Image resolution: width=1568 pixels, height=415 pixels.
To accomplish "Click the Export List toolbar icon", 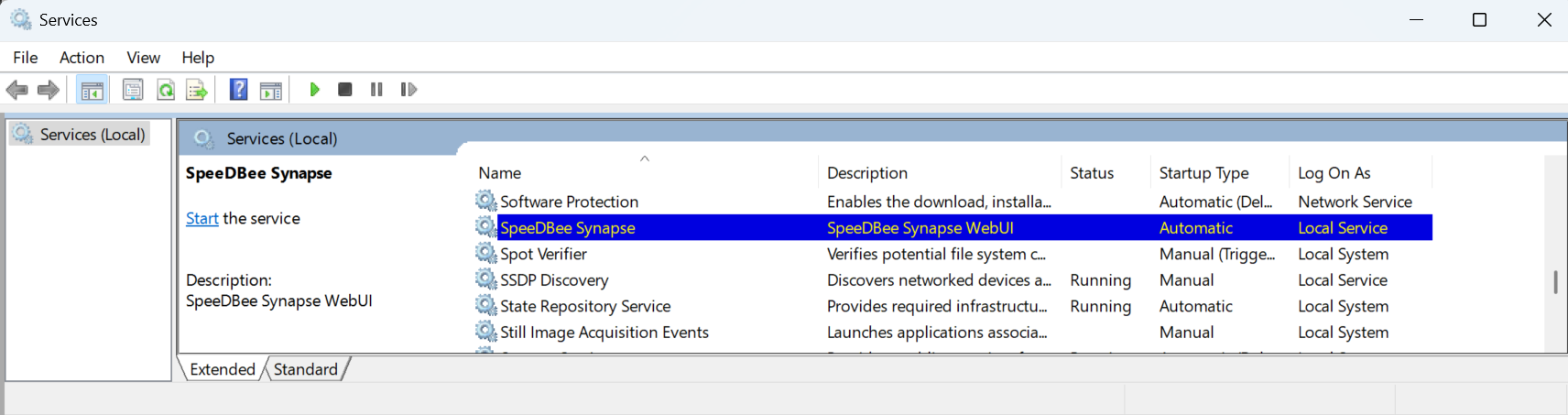I will pyautogui.click(x=196, y=90).
